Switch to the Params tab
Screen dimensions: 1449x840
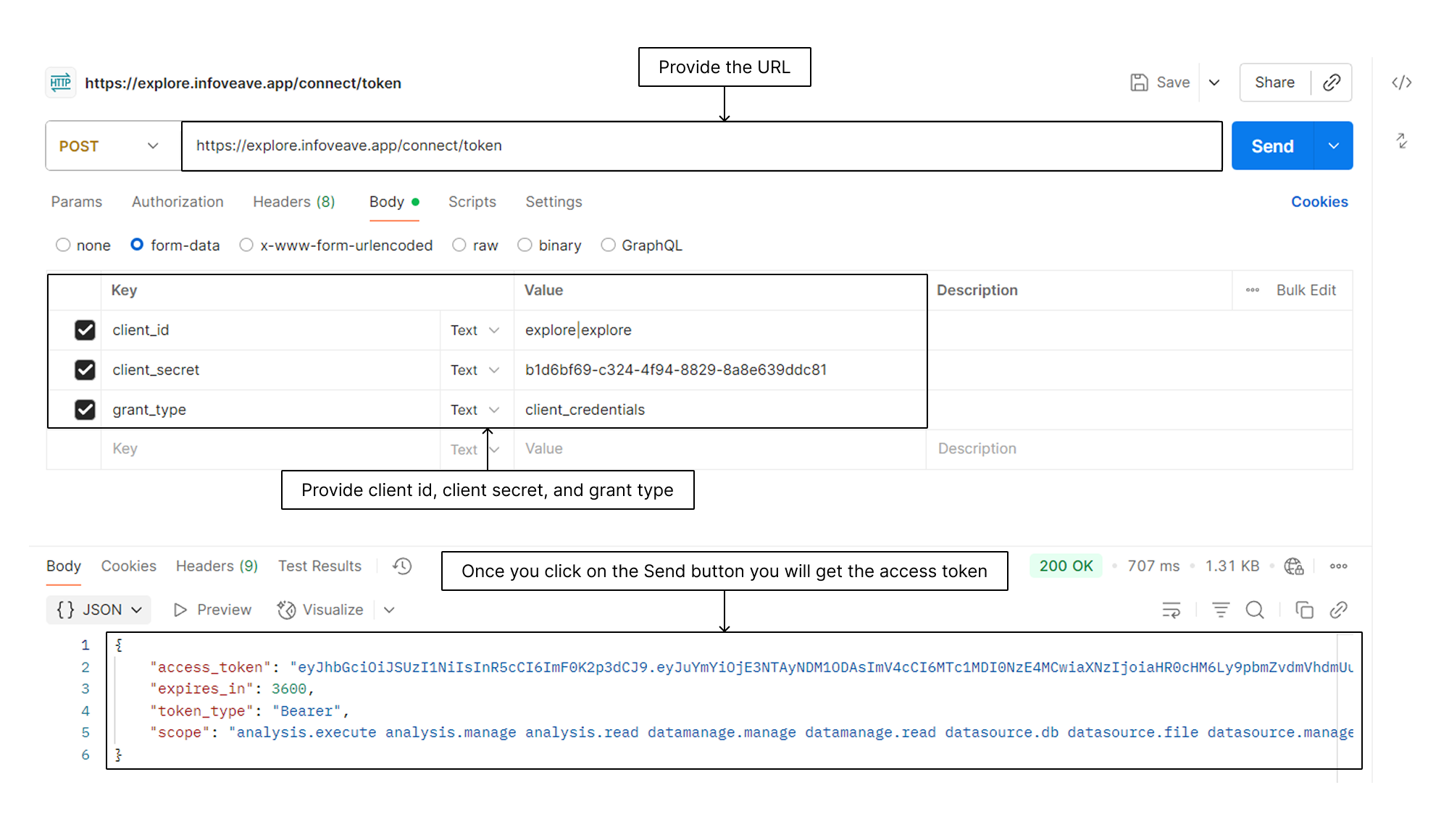77,202
